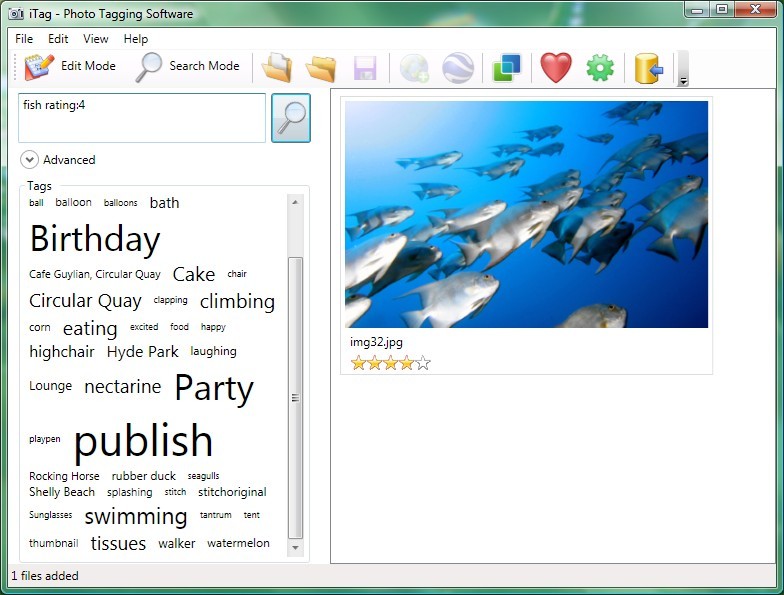Click the img32.jpg fish photo thumbnail
This screenshot has width=784, height=595.
click(526, 214)
